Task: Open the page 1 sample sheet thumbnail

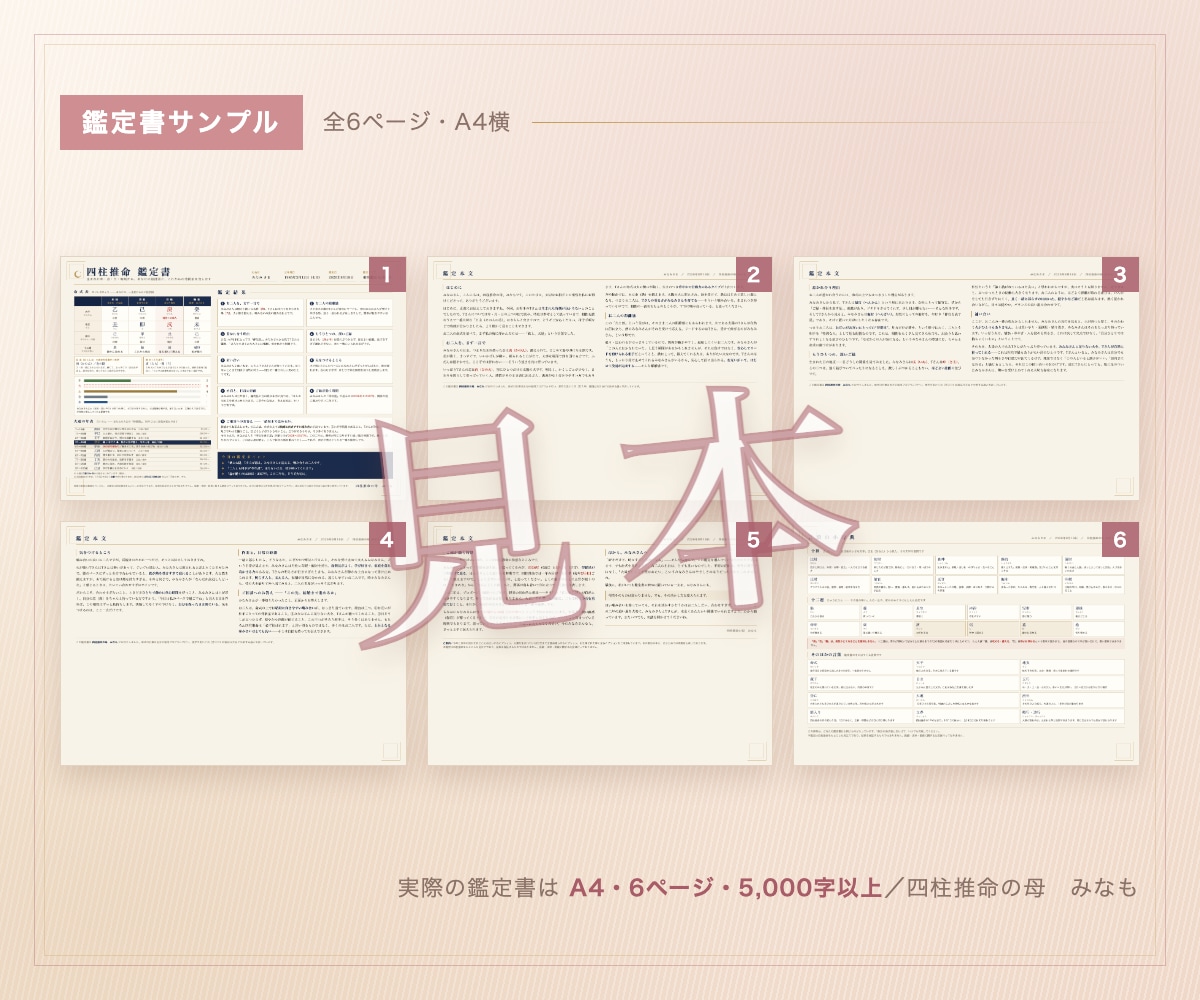Action: pos(233,378)
